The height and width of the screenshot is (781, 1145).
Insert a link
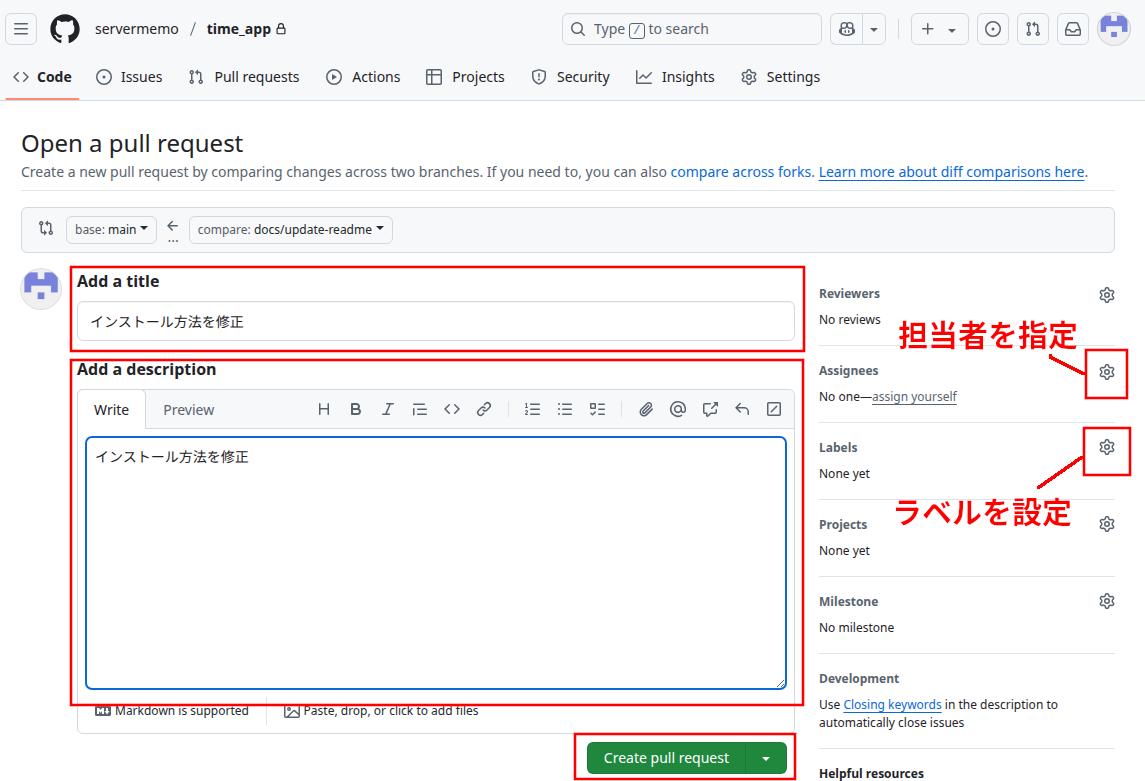[x=484, y=409]
